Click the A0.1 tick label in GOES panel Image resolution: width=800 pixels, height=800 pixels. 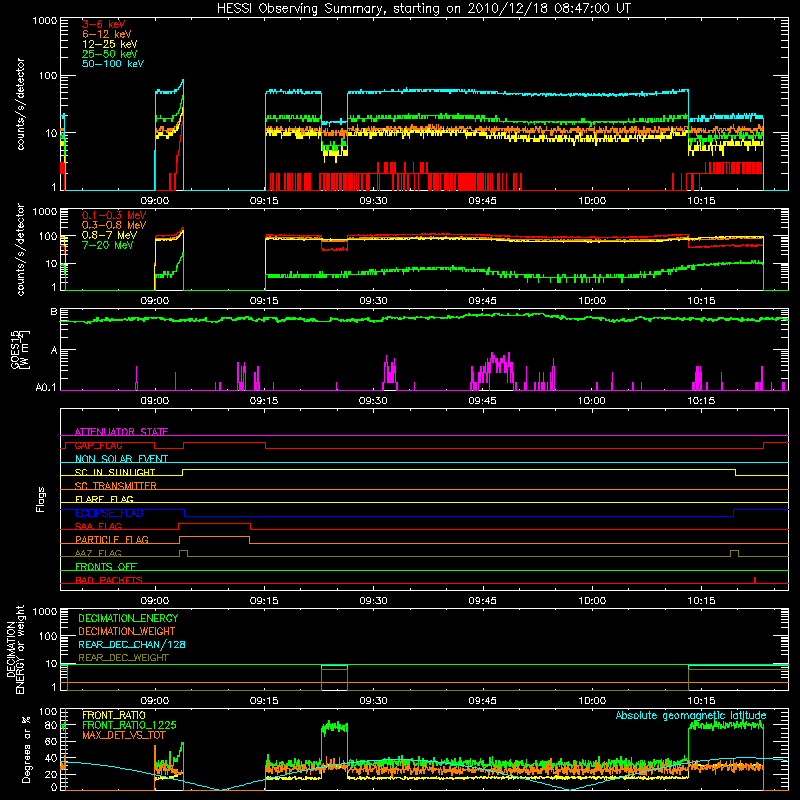click(46, 387)
